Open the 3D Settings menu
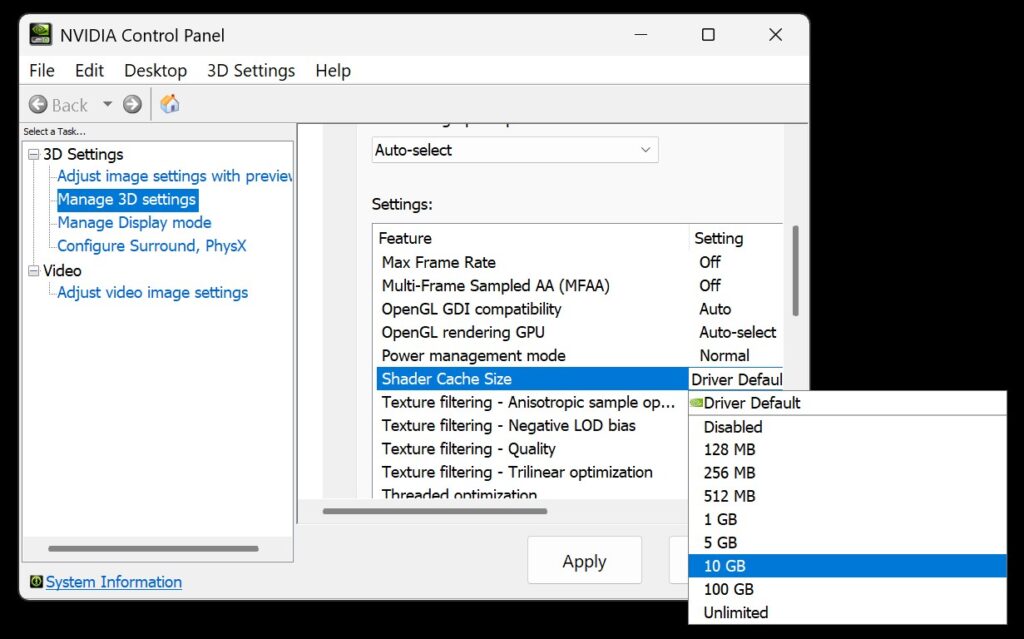 pos(251,70)
